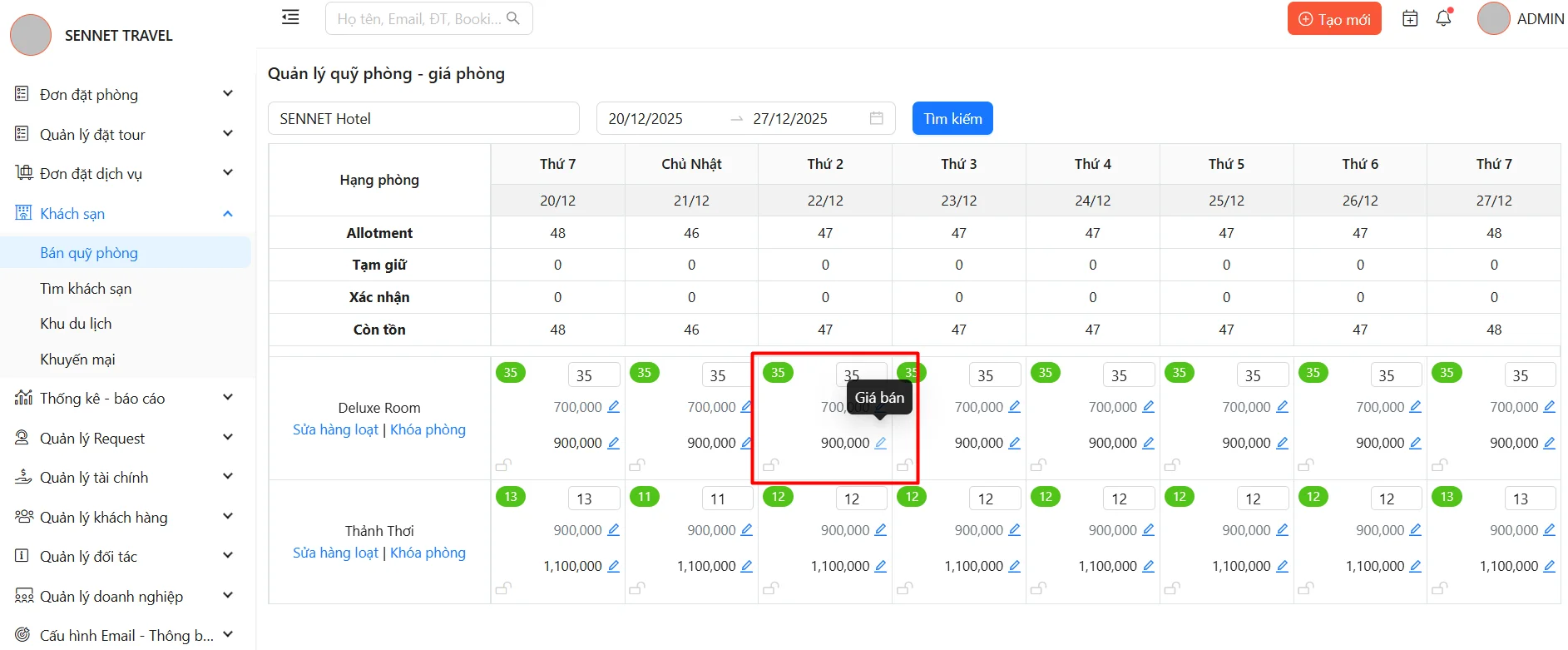Click the calendar-plus icon in header

point(1410,18)
